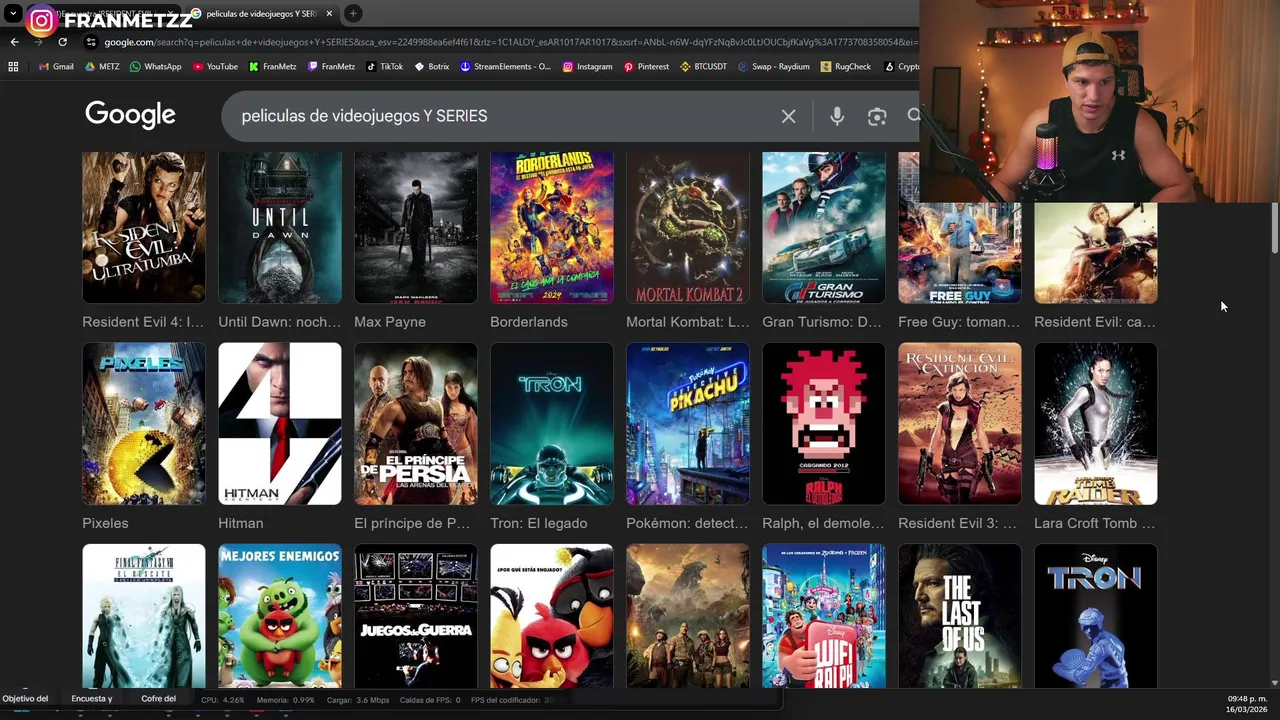Image resolution: width=1280 pixels, height=720 pixels.
Task: Search by image with camera icon
Action: [x=877, y=116]
